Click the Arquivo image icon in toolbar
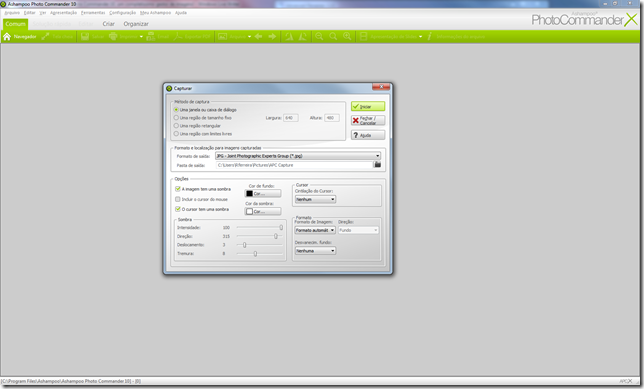The width and height of the screenshot is (644, 389). coord(222,37)
